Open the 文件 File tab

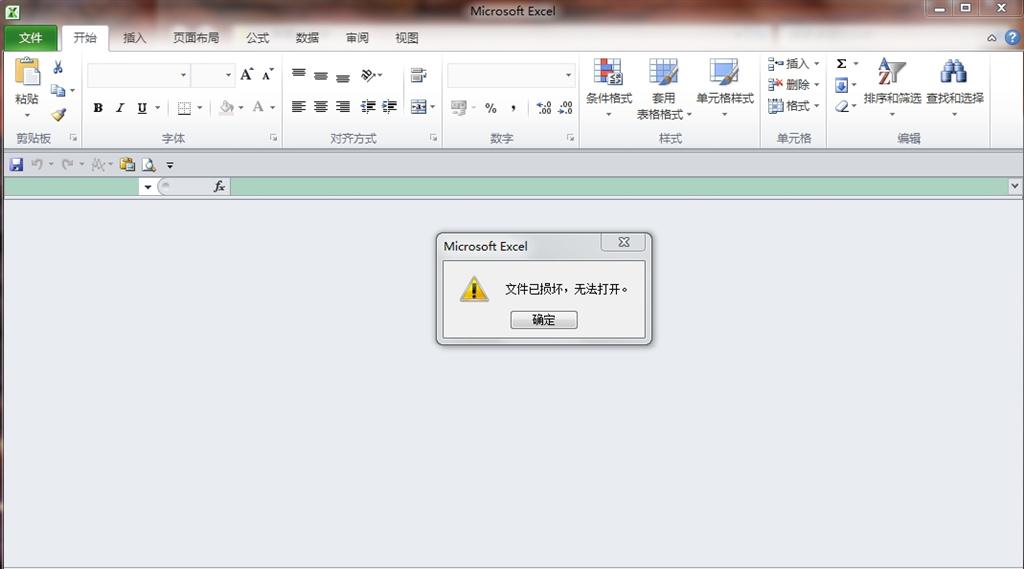pyautogui.click(x=31, y=38)
